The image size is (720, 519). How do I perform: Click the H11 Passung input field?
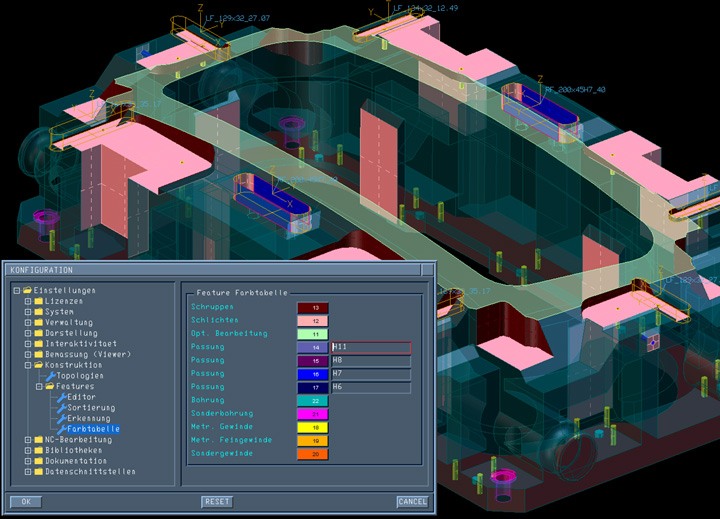[x=371, y=347]
